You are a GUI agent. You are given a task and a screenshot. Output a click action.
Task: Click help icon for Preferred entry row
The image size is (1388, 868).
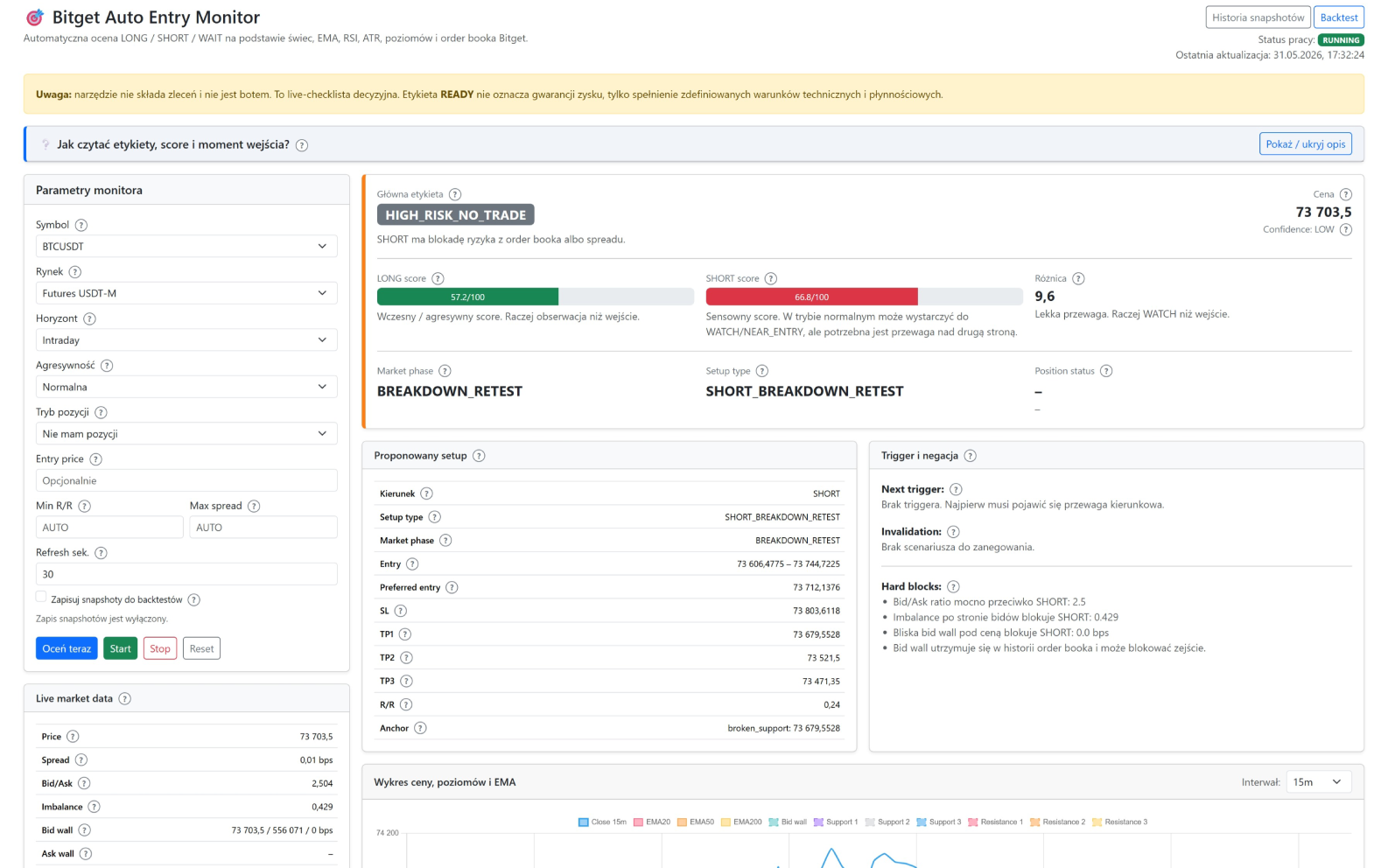coord(452,587)
